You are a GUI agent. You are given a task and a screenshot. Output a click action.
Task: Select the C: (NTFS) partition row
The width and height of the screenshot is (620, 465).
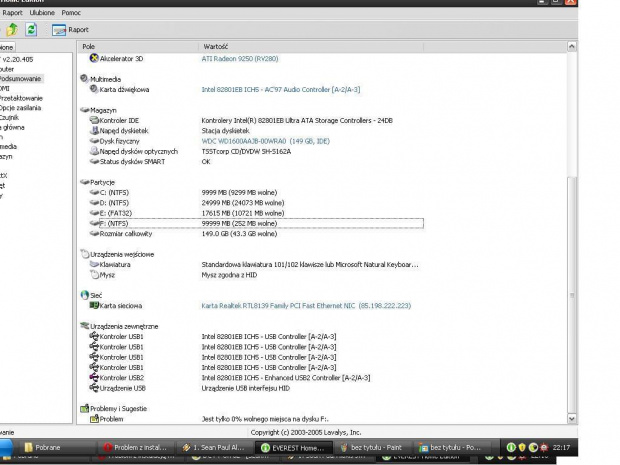pos(257,193)
